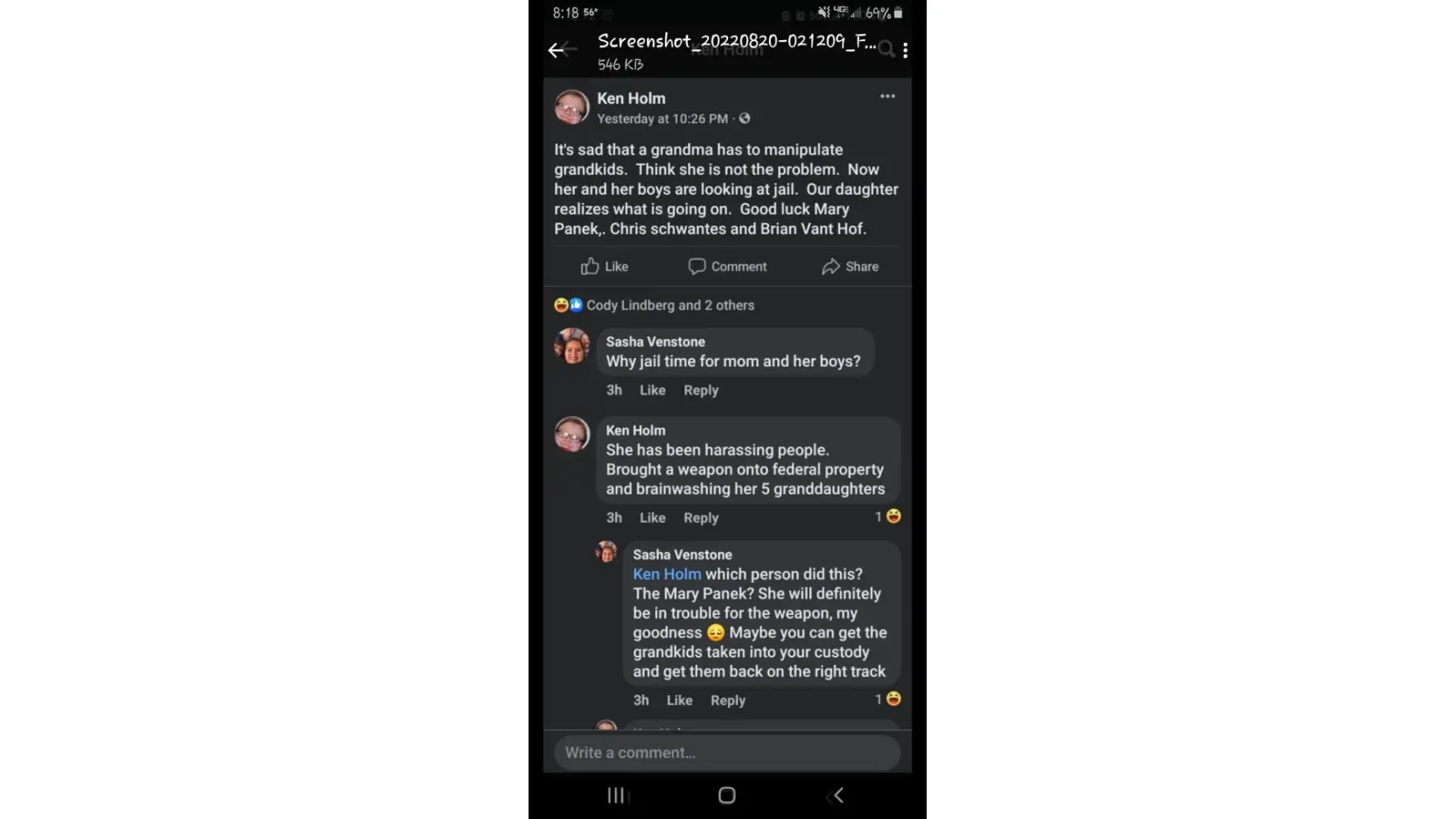Tap the back arrow in the header
The height and width of the screenshot is (819, 1456).
click(x=557, y=51)
